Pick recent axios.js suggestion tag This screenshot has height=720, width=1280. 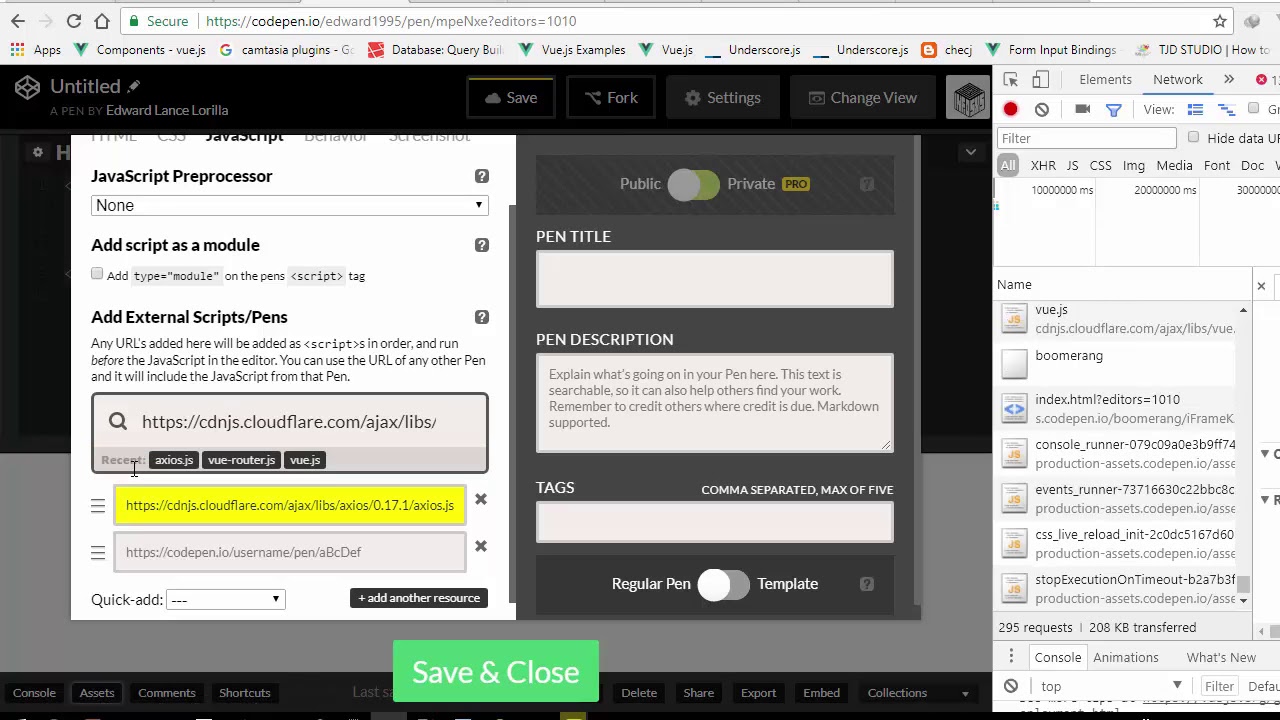pos(174,460)
